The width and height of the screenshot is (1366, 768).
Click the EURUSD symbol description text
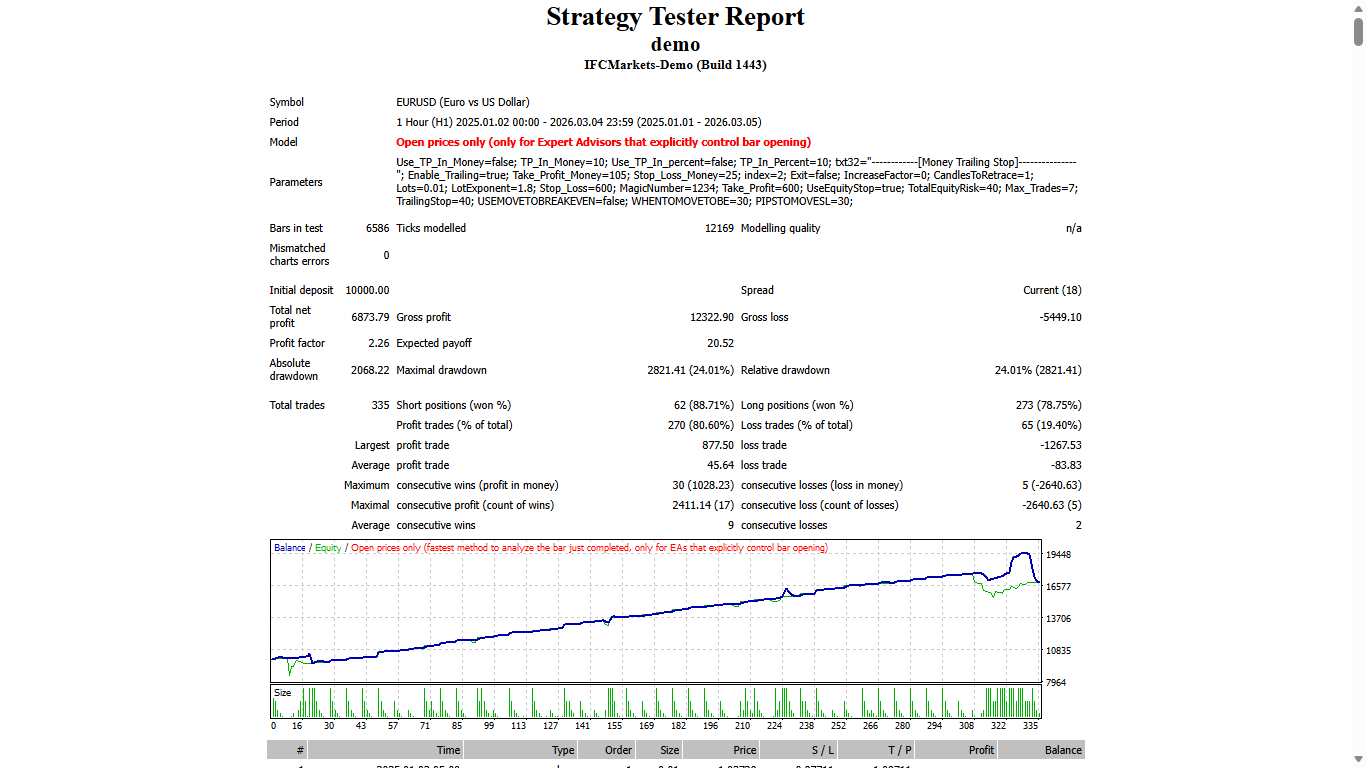tap(463, 101)
